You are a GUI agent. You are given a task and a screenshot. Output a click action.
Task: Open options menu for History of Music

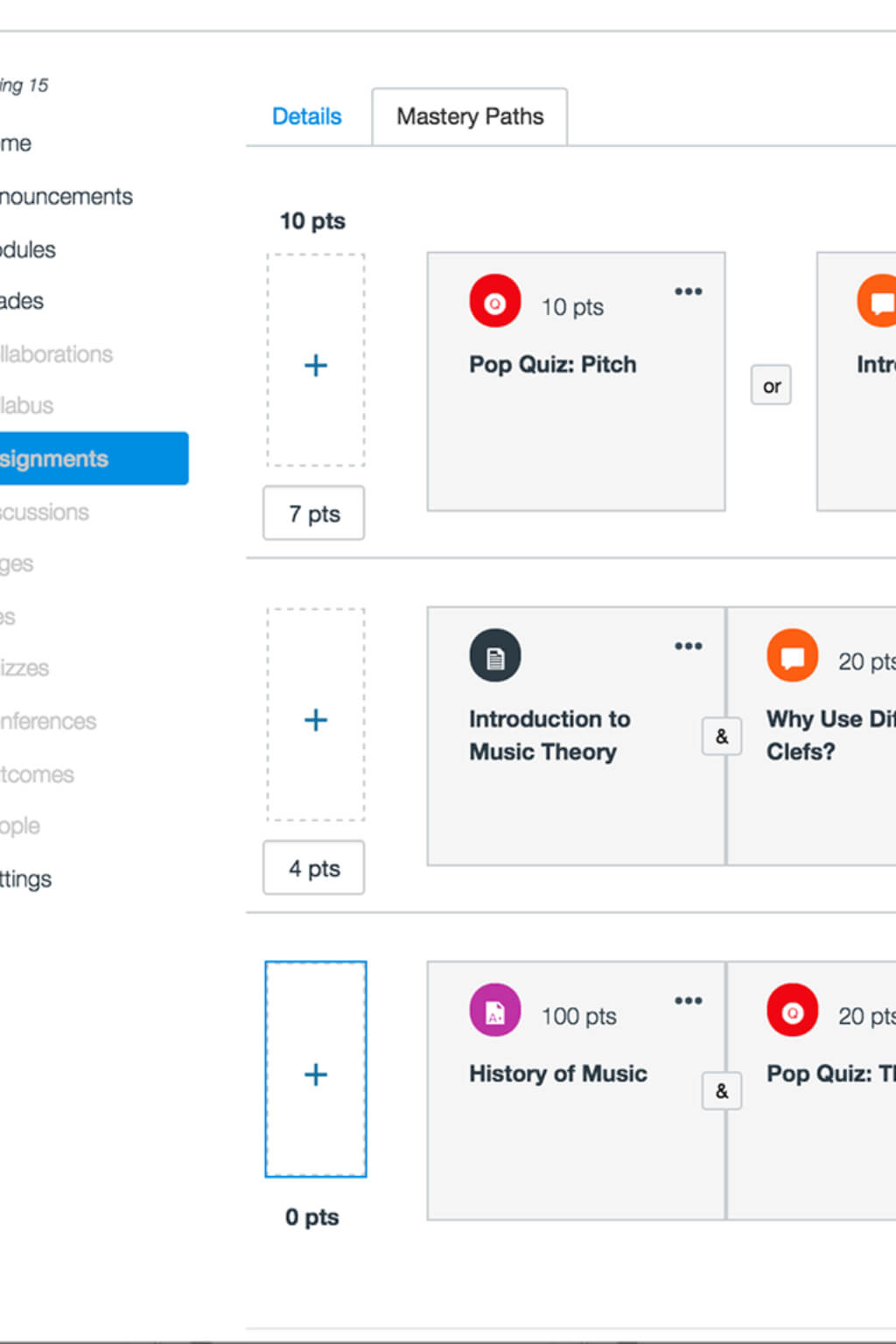[x=689, y=1000]
